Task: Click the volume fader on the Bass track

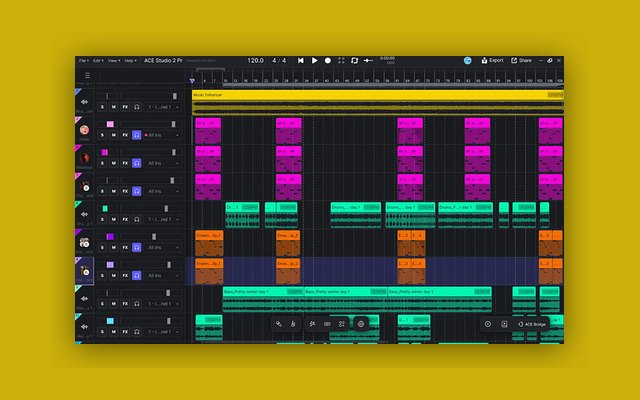Action: [168, 293]
